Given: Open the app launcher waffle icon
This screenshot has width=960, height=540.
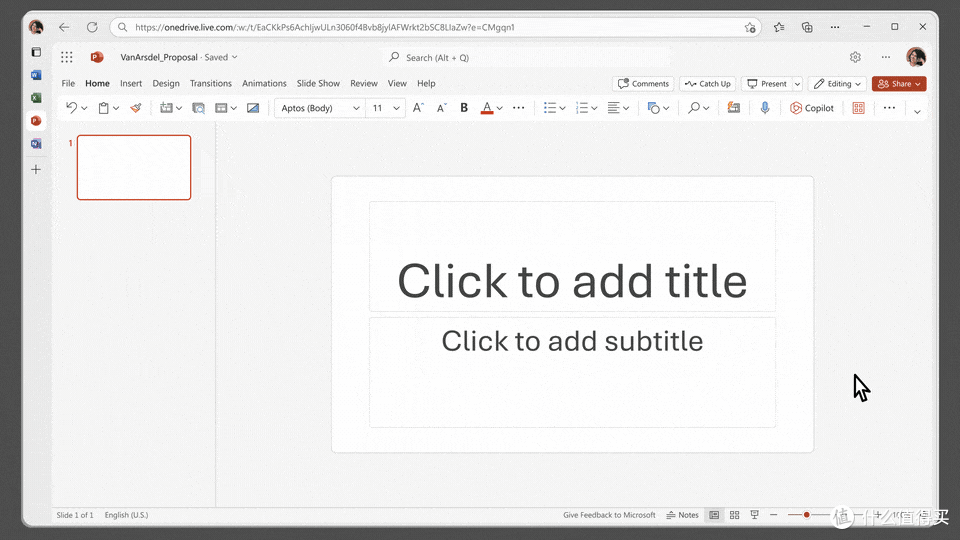Looking at the screenshot, I should pos(67,57).
